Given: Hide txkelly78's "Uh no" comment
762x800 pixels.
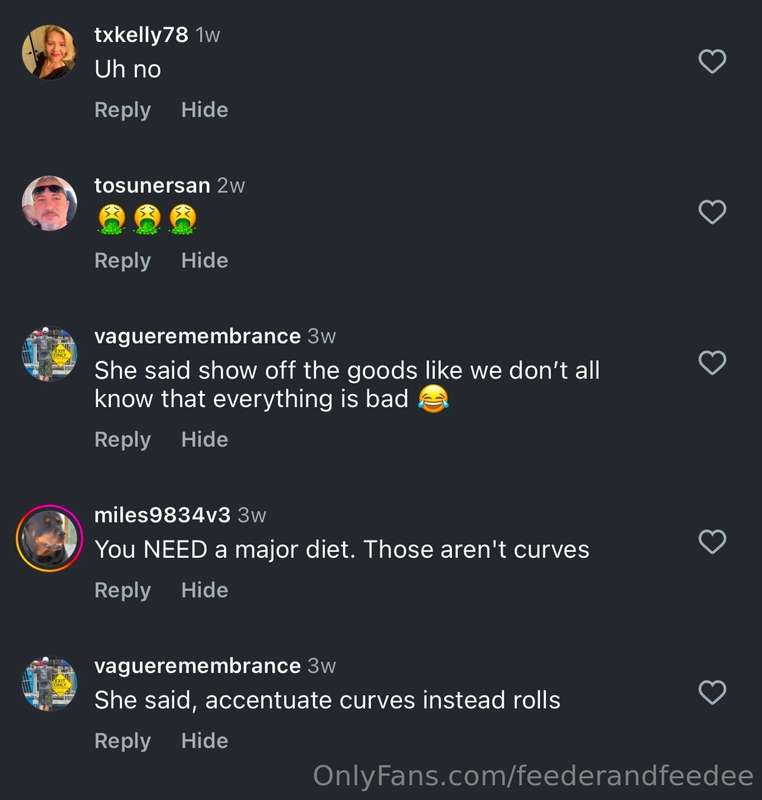Looking at the screenshot, I should tap(205, 110).
